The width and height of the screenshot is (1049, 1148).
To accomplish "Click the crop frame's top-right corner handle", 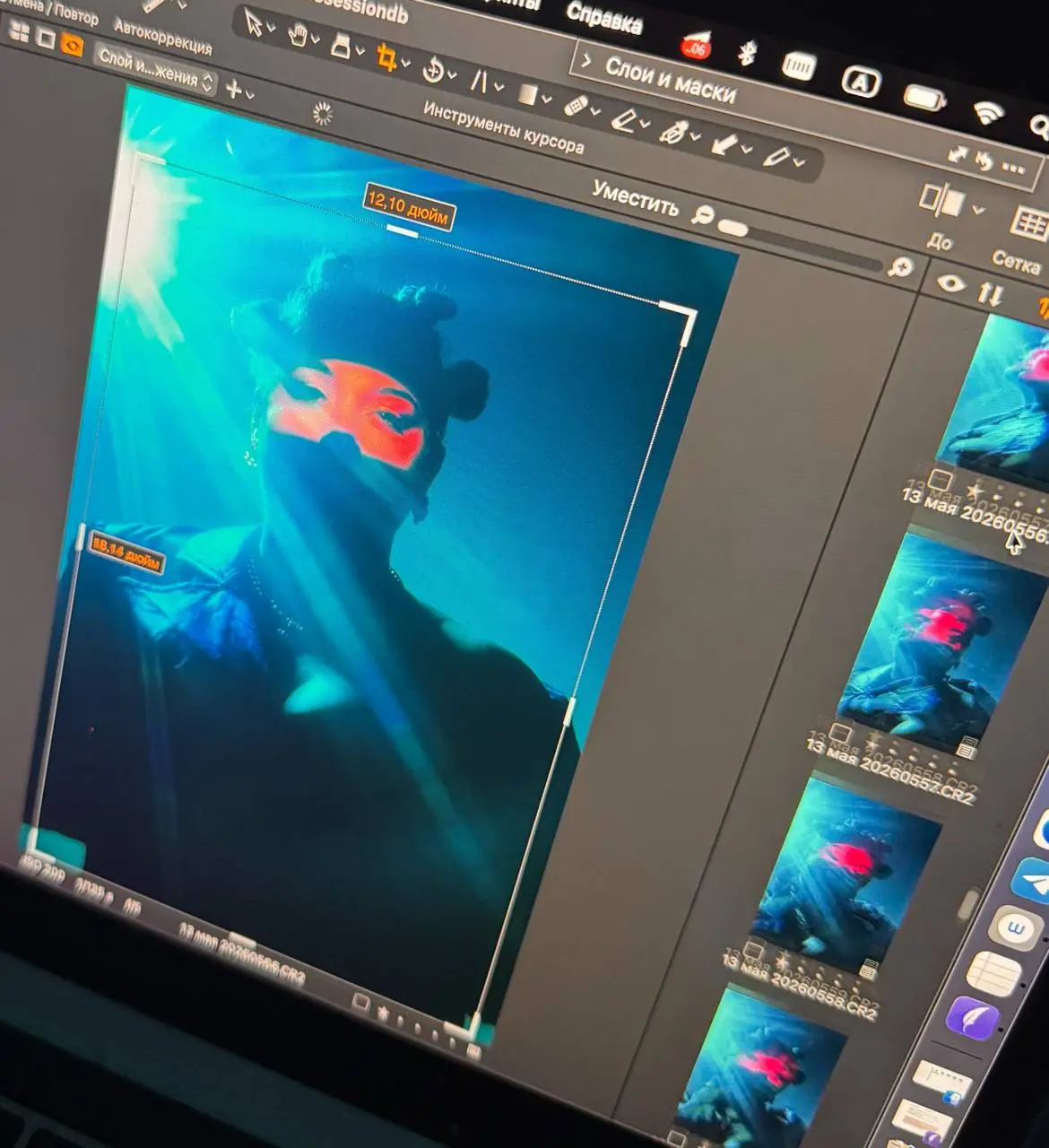I will pyautogui.click(x=681, y=318).
